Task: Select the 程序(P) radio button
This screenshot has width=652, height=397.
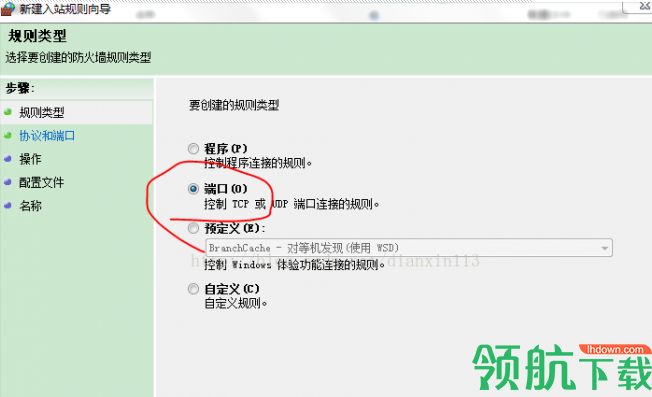Action: [x=193, y=148]
